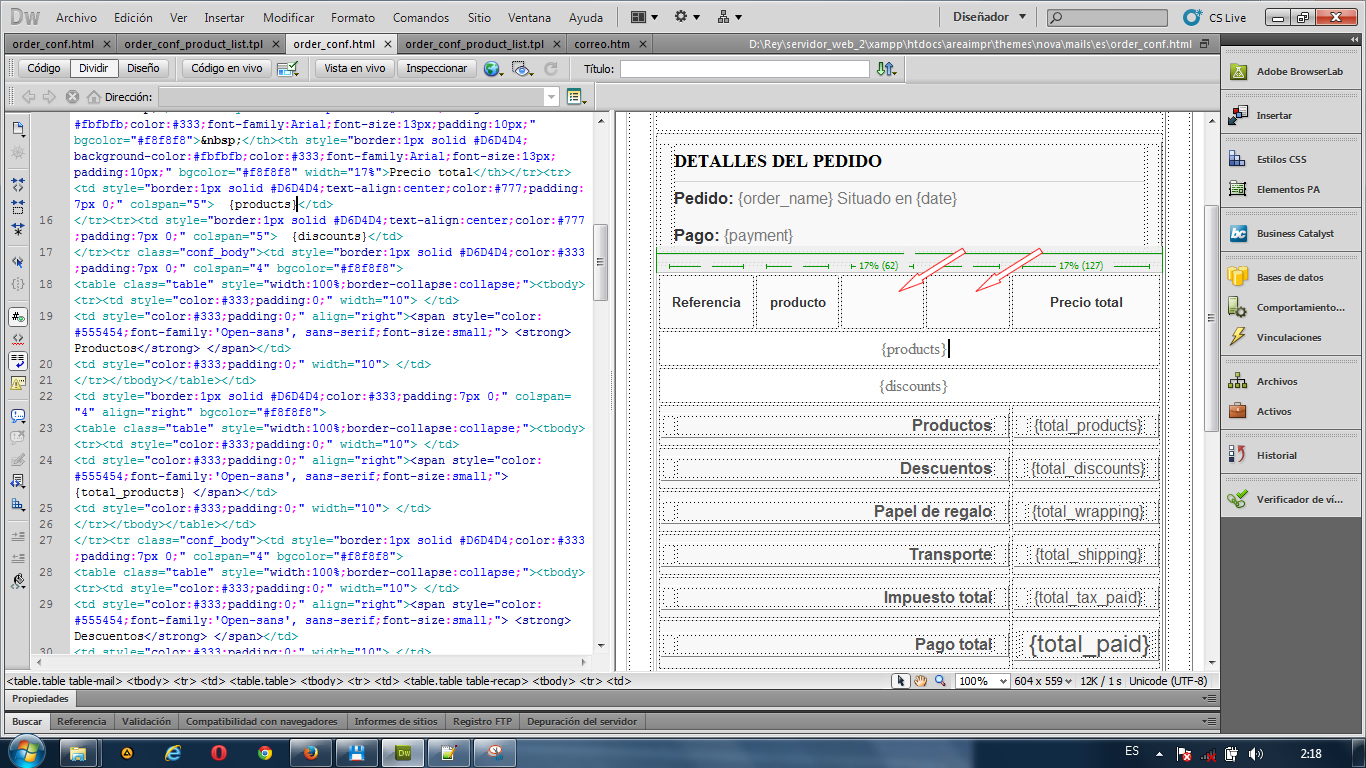Select the Zoom magnifier tool in status bar

click(x=940, y=681)
